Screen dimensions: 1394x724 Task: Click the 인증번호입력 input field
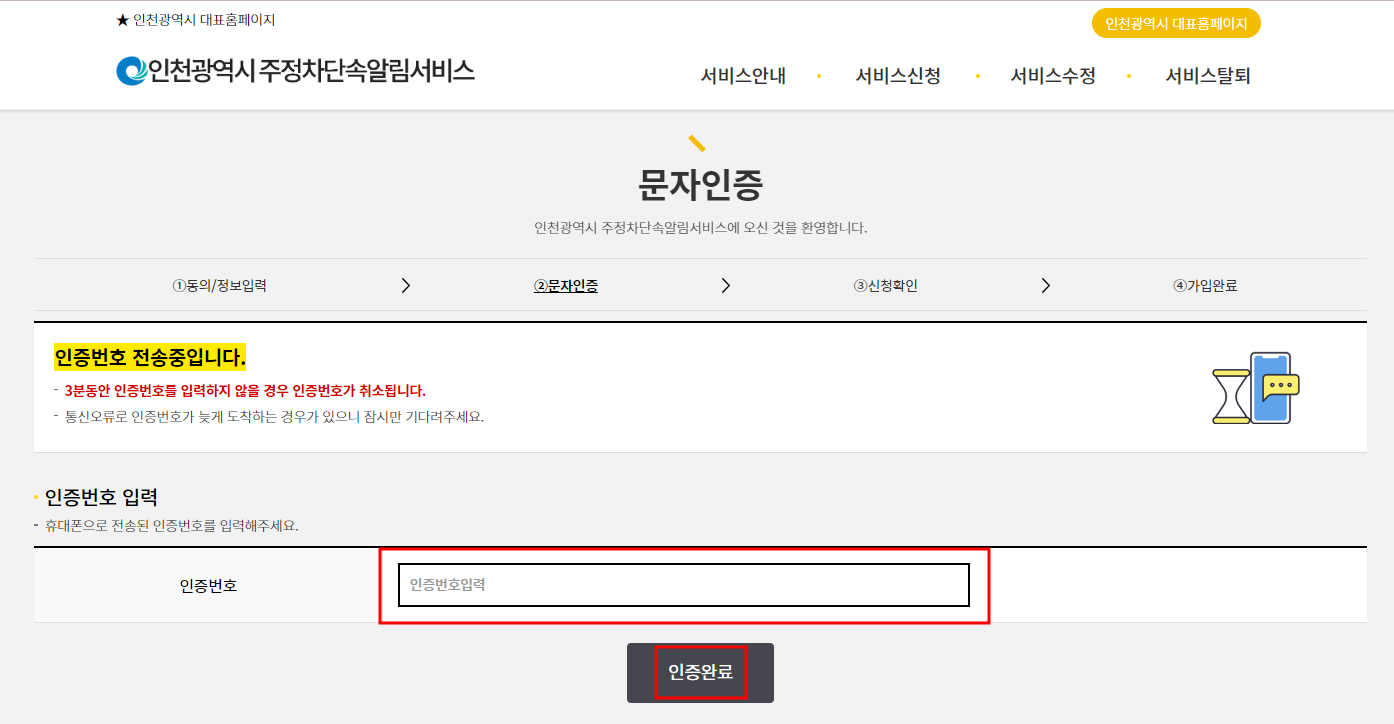pyautogui.click(x=683, y=585)
